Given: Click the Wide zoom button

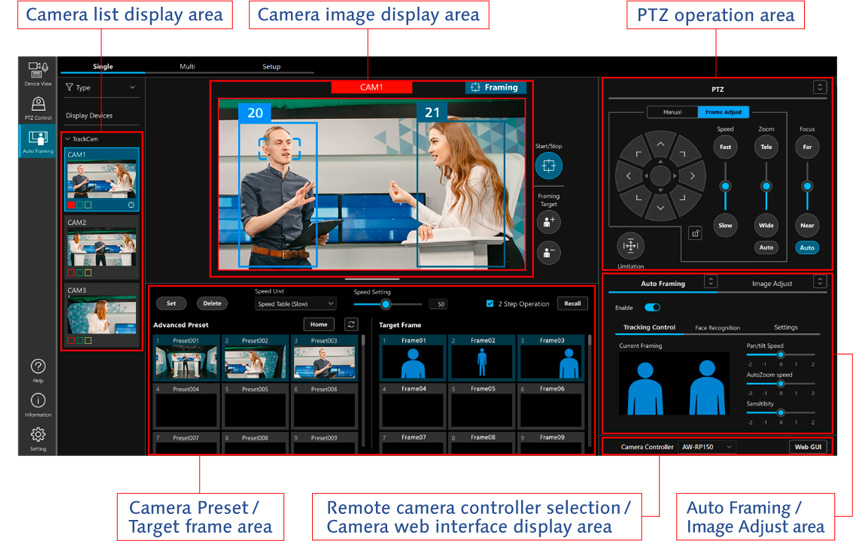Looking at the screenshot, I should click(x=766, y=225).
